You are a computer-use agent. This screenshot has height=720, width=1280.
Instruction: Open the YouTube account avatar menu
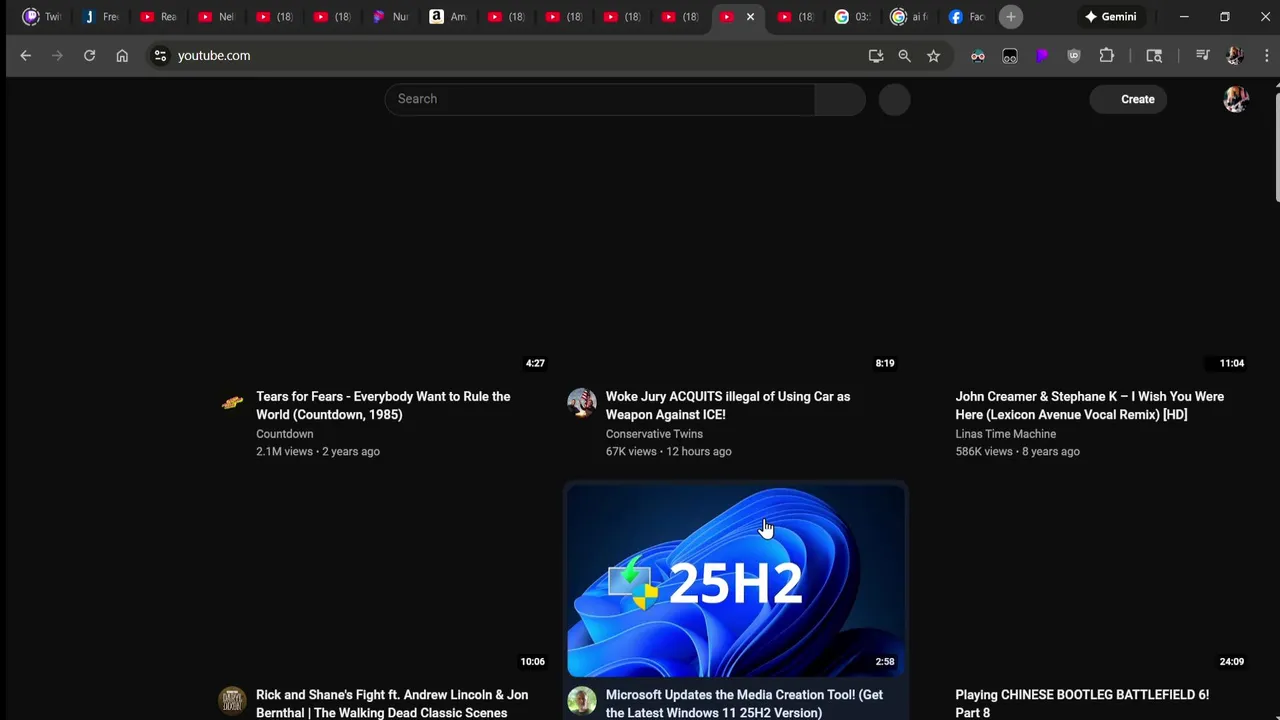pyautogui.click(x=1236, y=99)
